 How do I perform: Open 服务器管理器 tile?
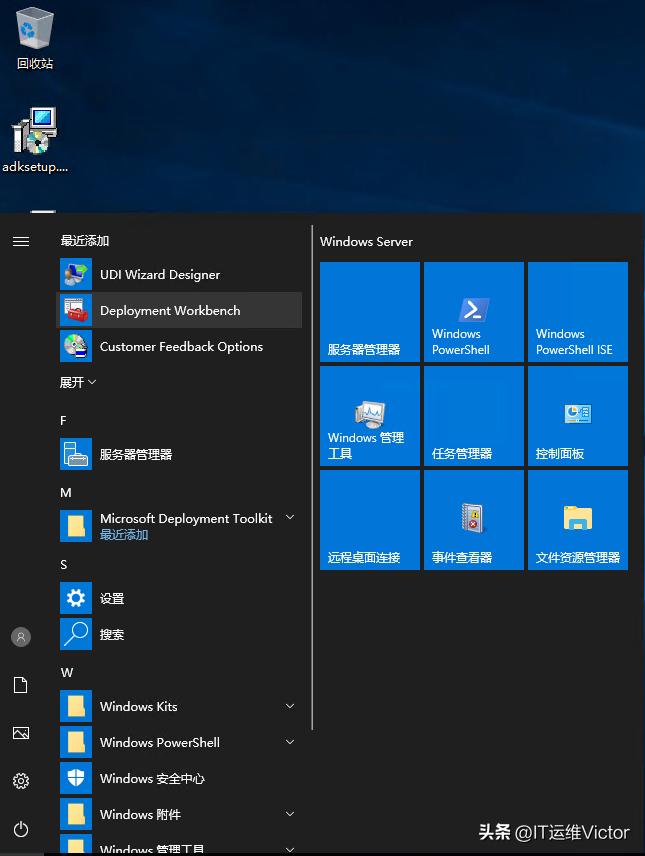point(370,312)
